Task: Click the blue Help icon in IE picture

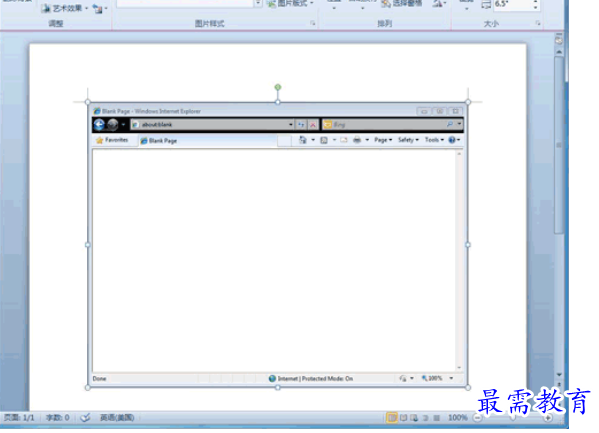Action: pyautogui.click(x=452, y=140)
